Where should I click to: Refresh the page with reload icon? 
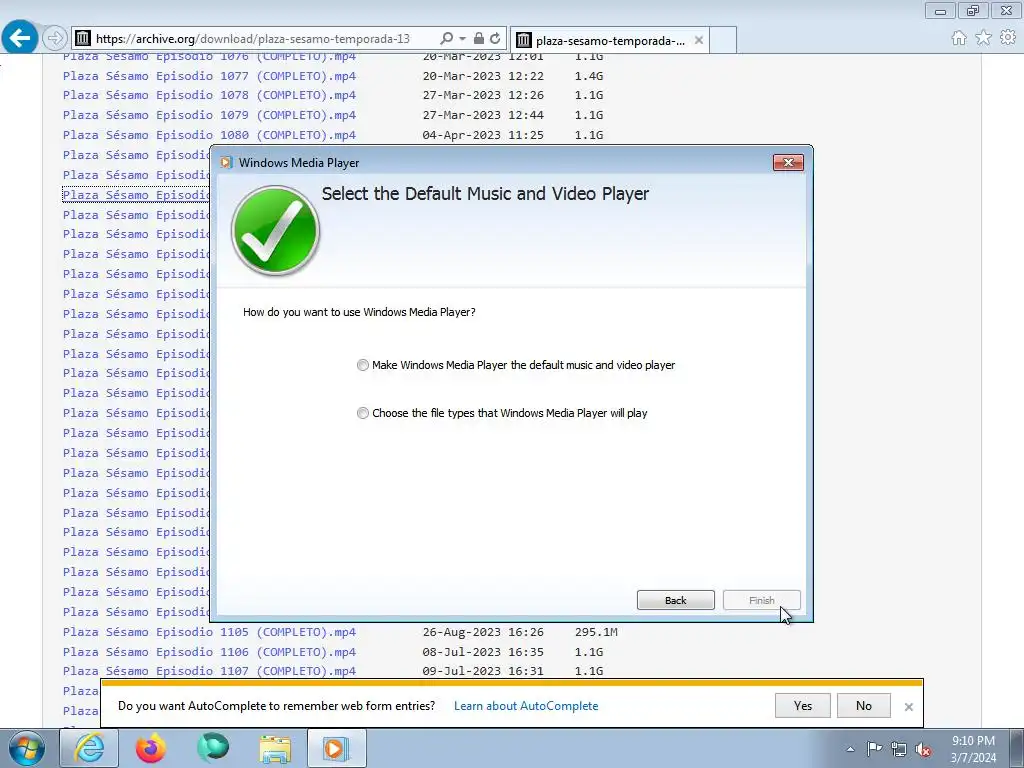tap(496, 39)
